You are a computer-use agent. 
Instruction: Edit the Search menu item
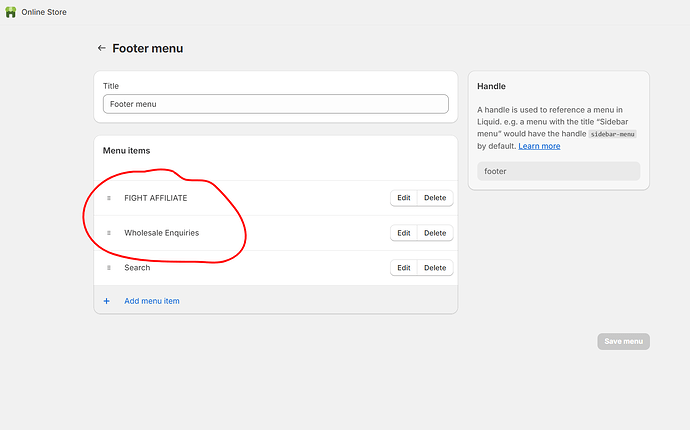(x=404, y=268)
